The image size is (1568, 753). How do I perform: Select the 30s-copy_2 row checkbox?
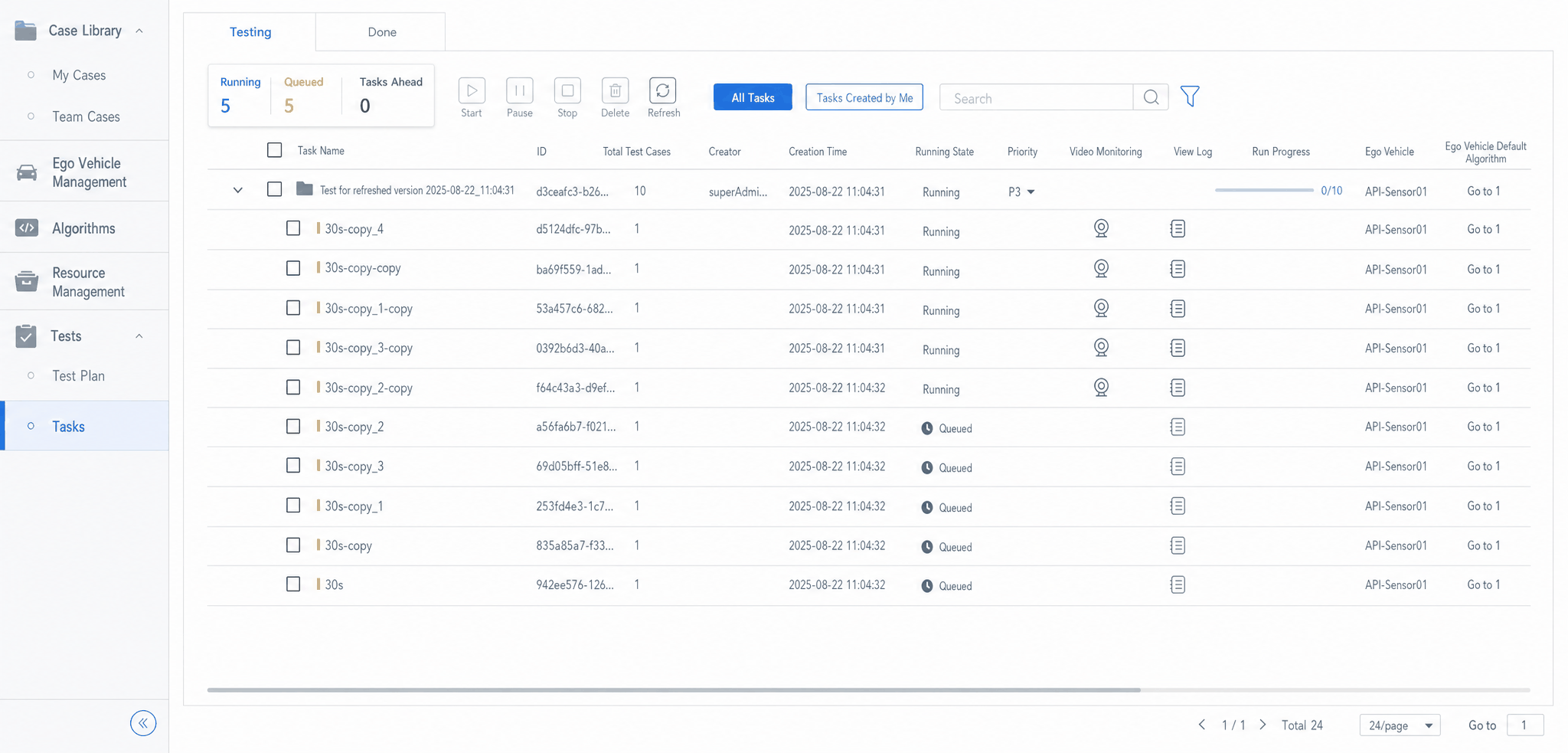pos(293,426)
